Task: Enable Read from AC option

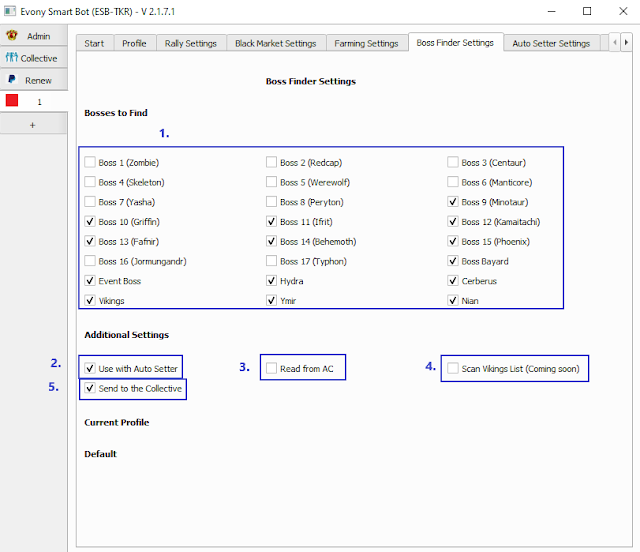Action: [x=271, y=368]
